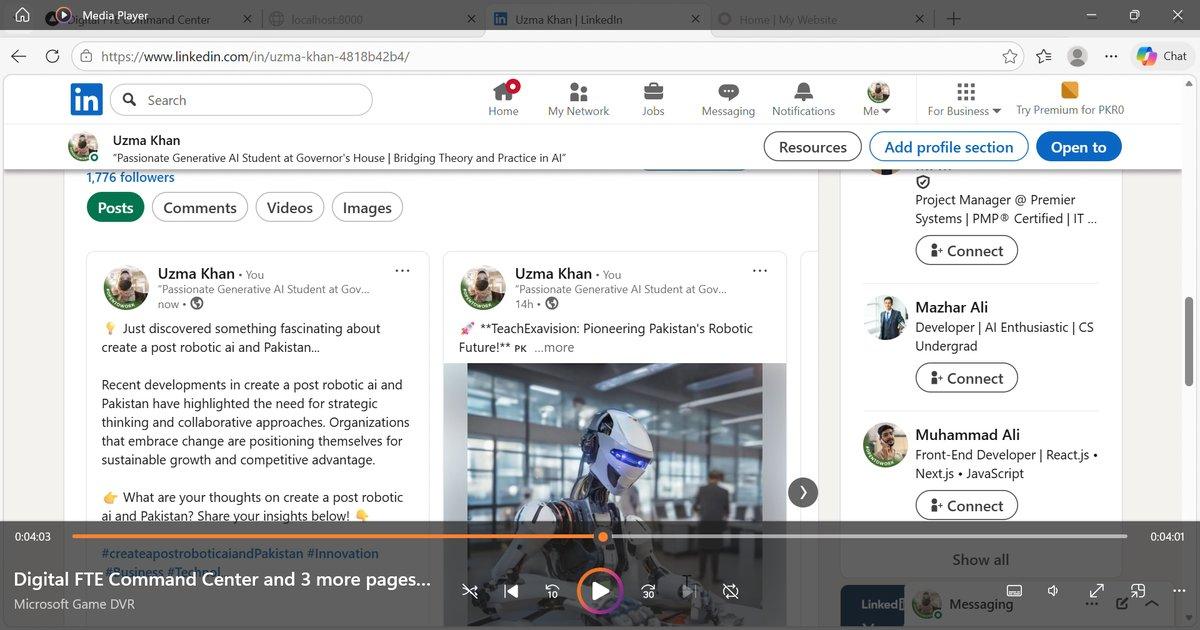Toggle full screen in Media Player
Viewport: 1200px width, 630px height.
1096,591
